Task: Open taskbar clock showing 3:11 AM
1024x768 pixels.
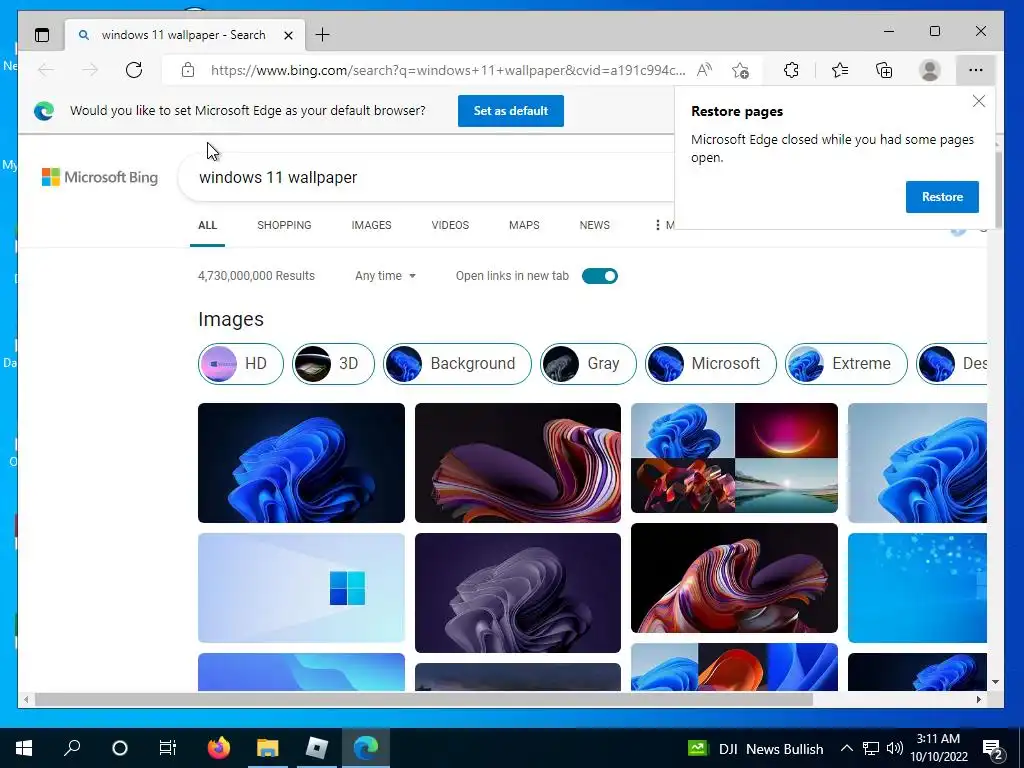Action: click(x=938, y=748)
